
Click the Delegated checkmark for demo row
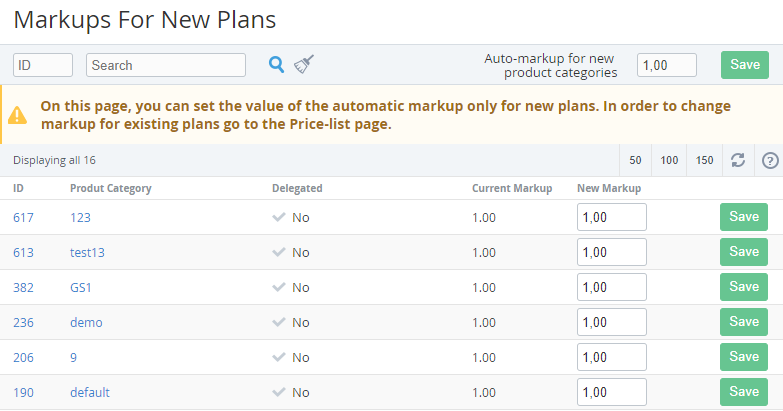tap(279, 322)
